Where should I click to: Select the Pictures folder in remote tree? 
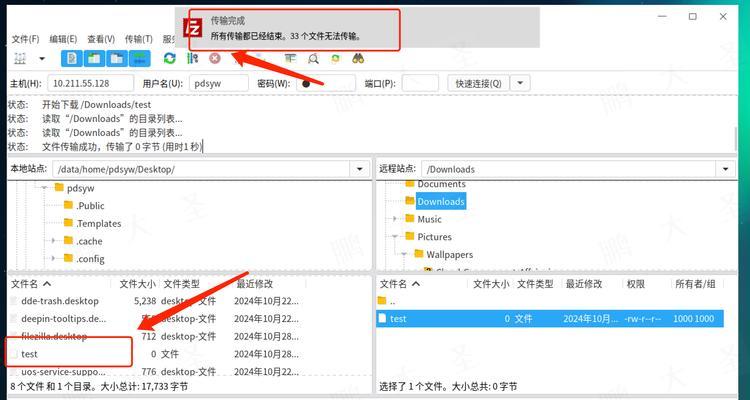point(434,237)
